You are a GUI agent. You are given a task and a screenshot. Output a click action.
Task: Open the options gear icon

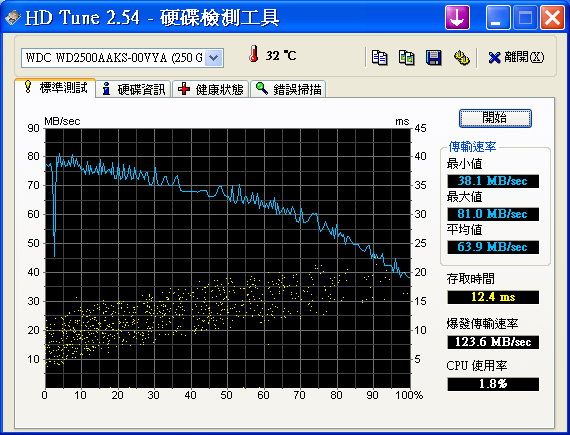tap(461, 57)
